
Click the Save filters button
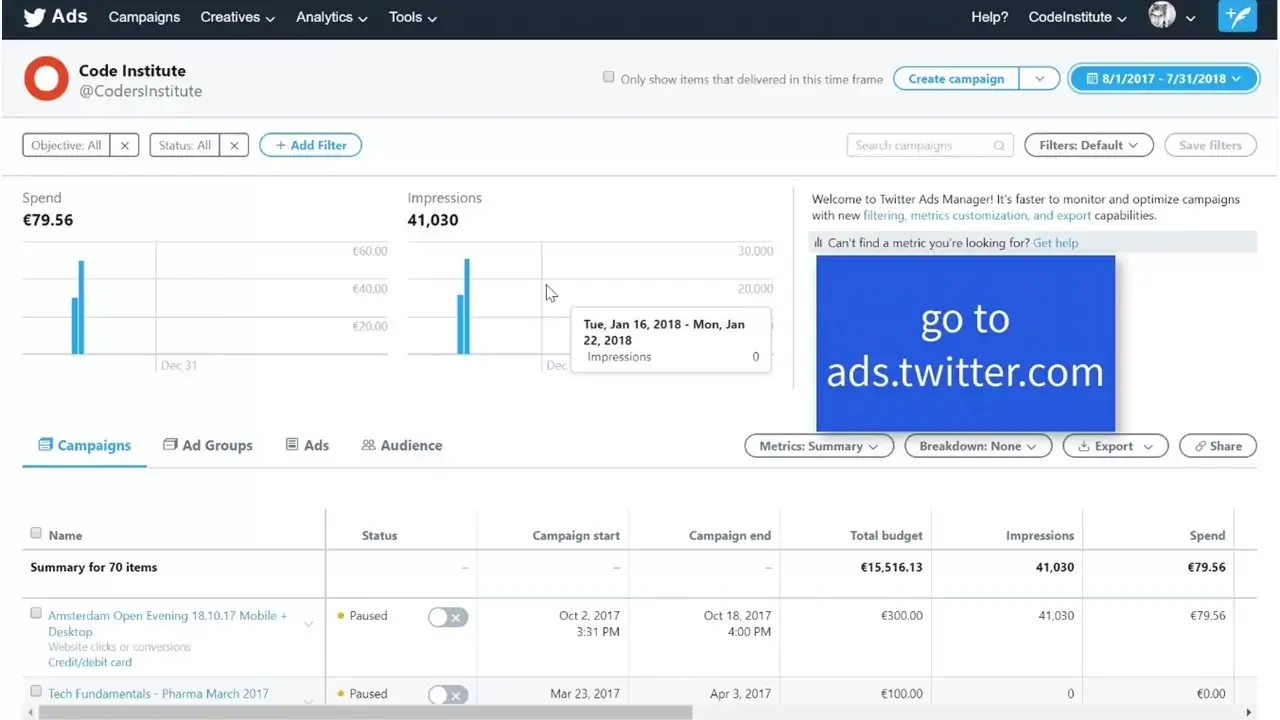point(1210,145)
